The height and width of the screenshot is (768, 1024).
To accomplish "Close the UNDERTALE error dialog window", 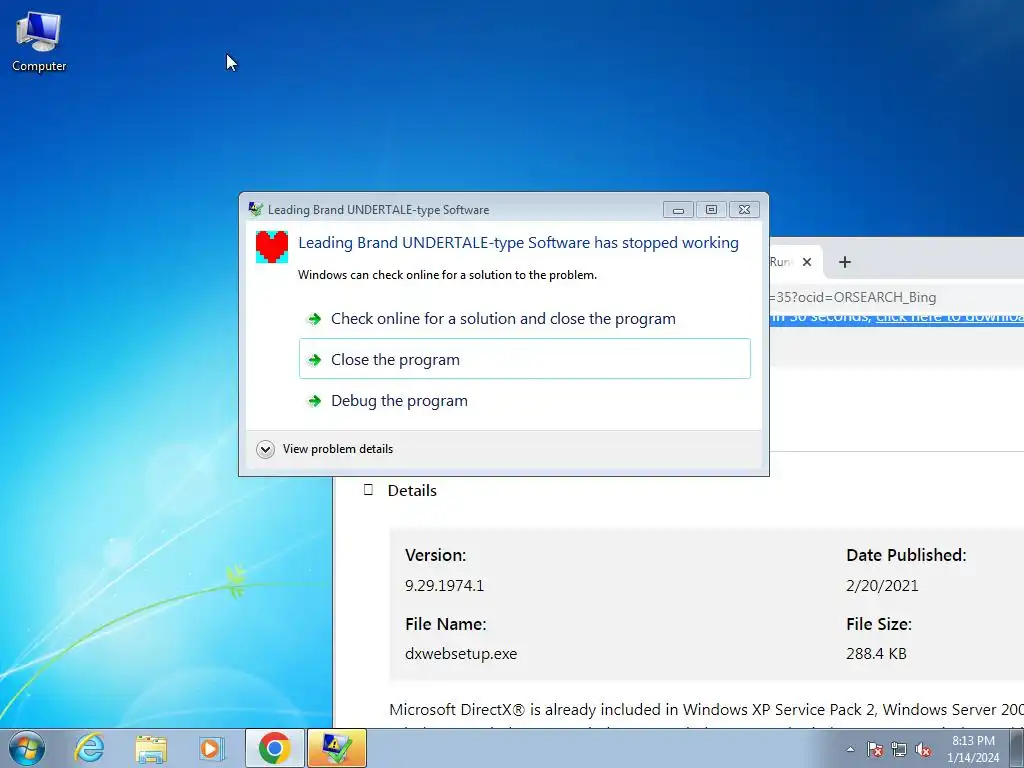I will click(x=744, y=210).
